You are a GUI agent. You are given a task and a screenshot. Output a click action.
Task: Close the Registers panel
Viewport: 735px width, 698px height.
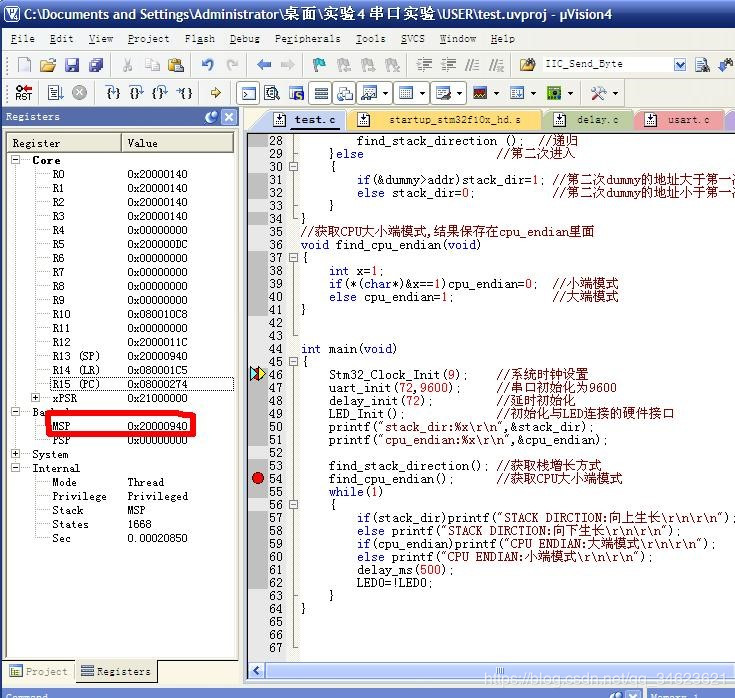229,117
